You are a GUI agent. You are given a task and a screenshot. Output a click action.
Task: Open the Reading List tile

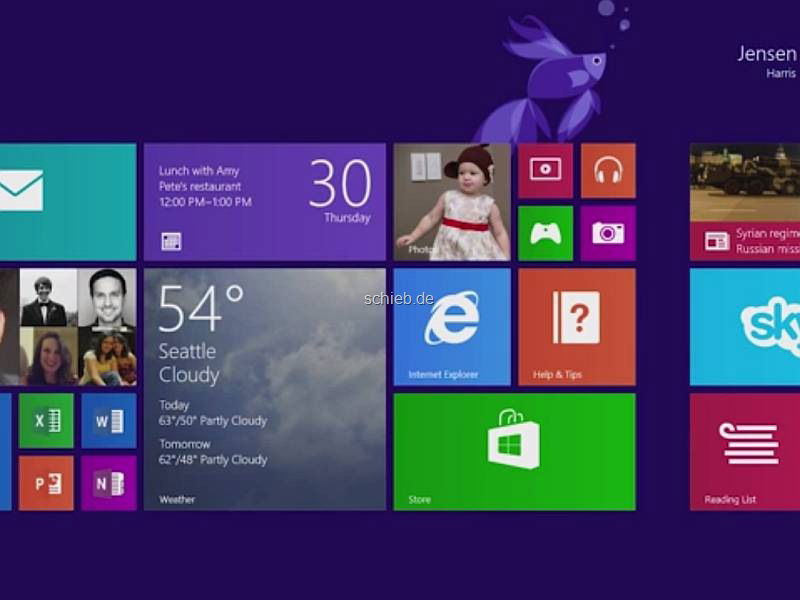(745, 452)
